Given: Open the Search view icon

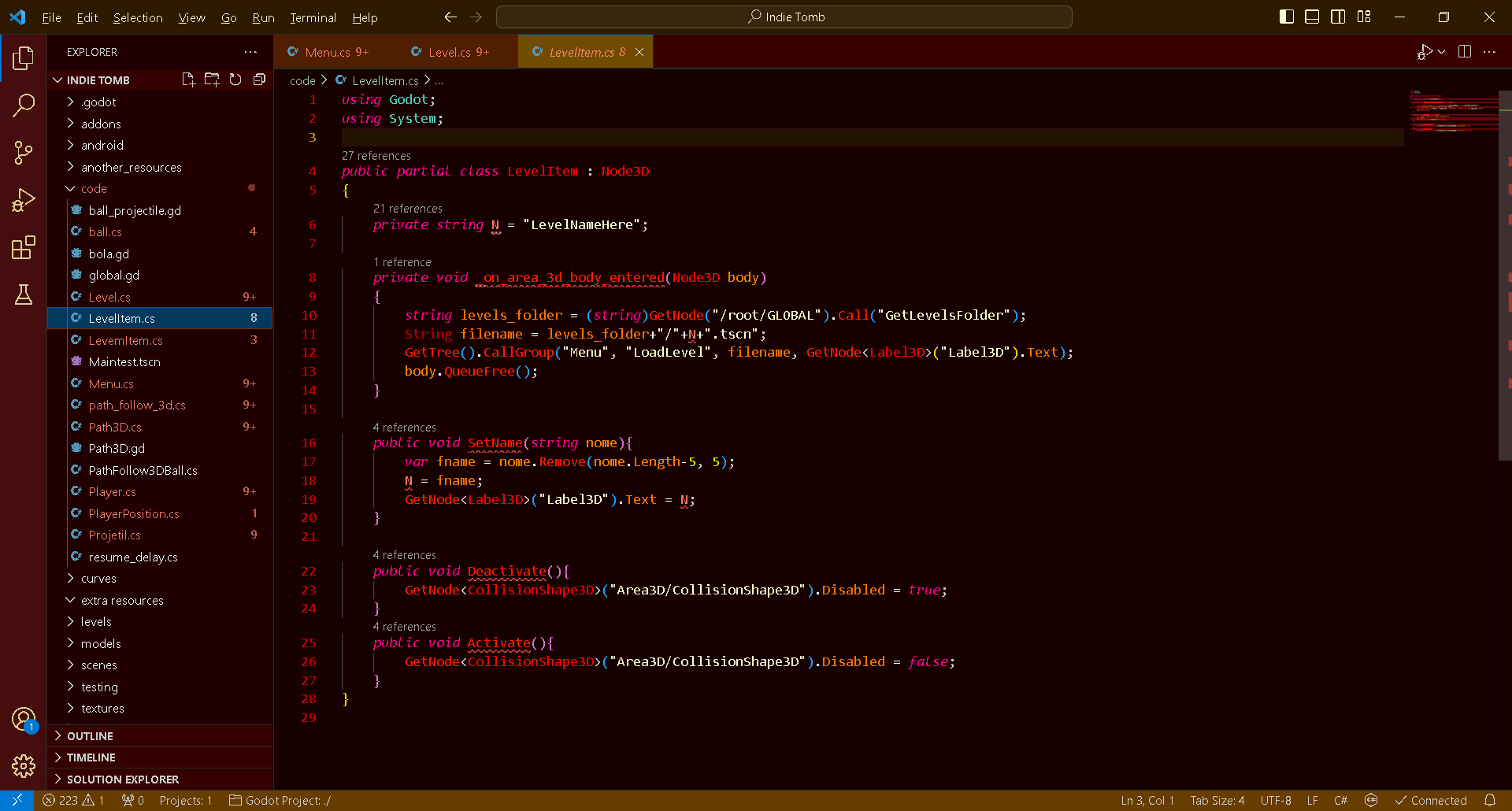Looking at the screenshot, I should pos(24,105).
